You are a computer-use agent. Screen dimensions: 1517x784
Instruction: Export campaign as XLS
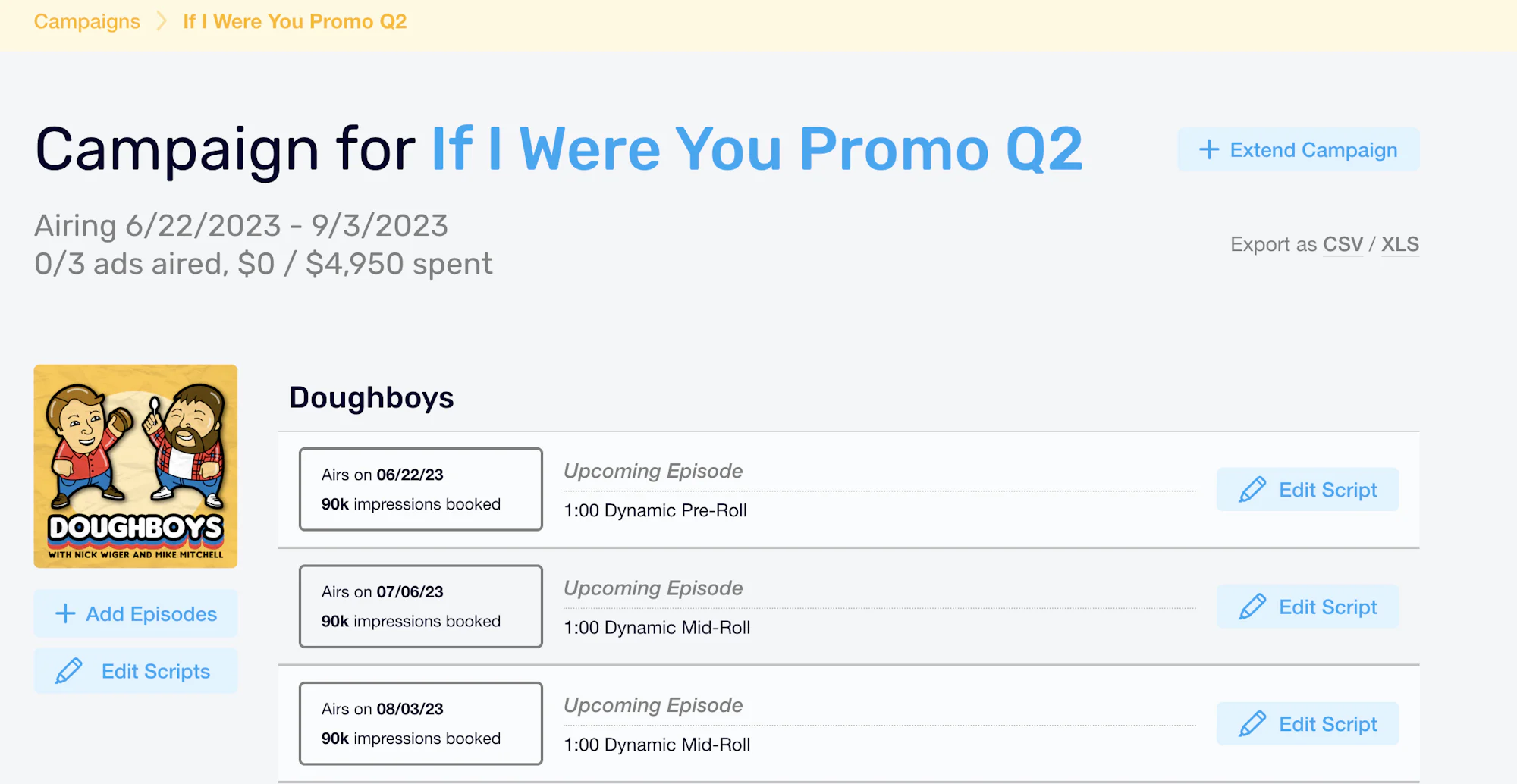point(1399,244)
